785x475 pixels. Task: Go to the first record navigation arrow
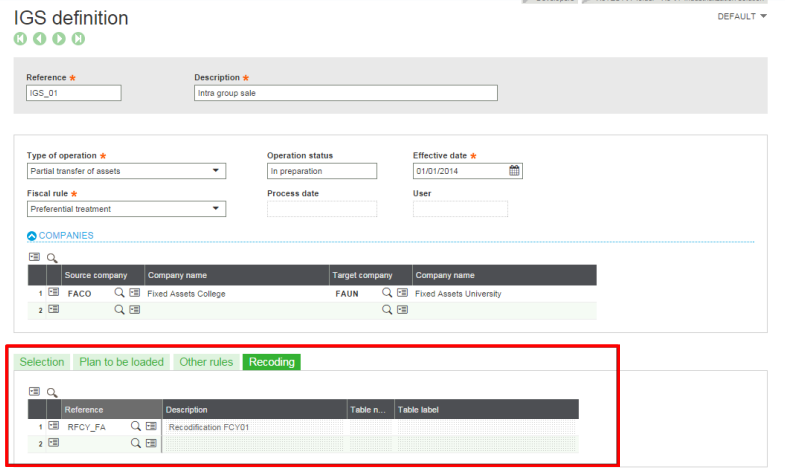pyautogui.click(x=21, y=39)
